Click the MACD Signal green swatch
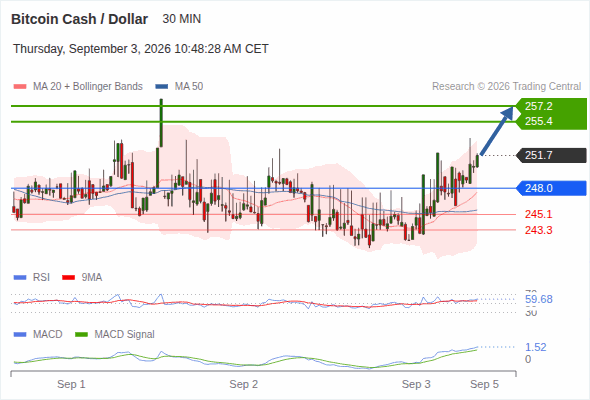The height and width of the screenshot is (400, 590). point(81,334)
